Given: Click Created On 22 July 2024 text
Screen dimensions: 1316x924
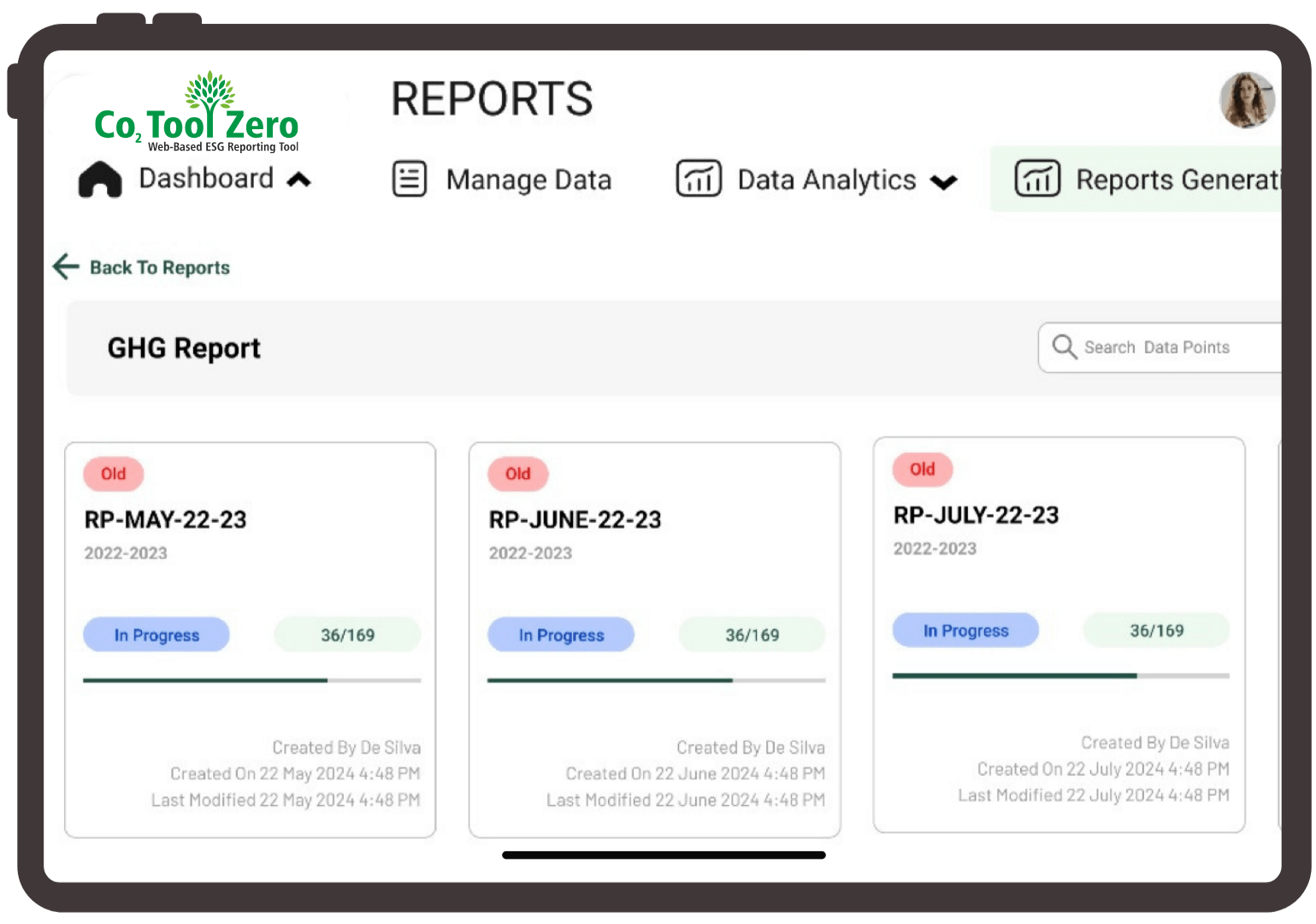Looking at the screenshot, I should (x=1103, y=769).
